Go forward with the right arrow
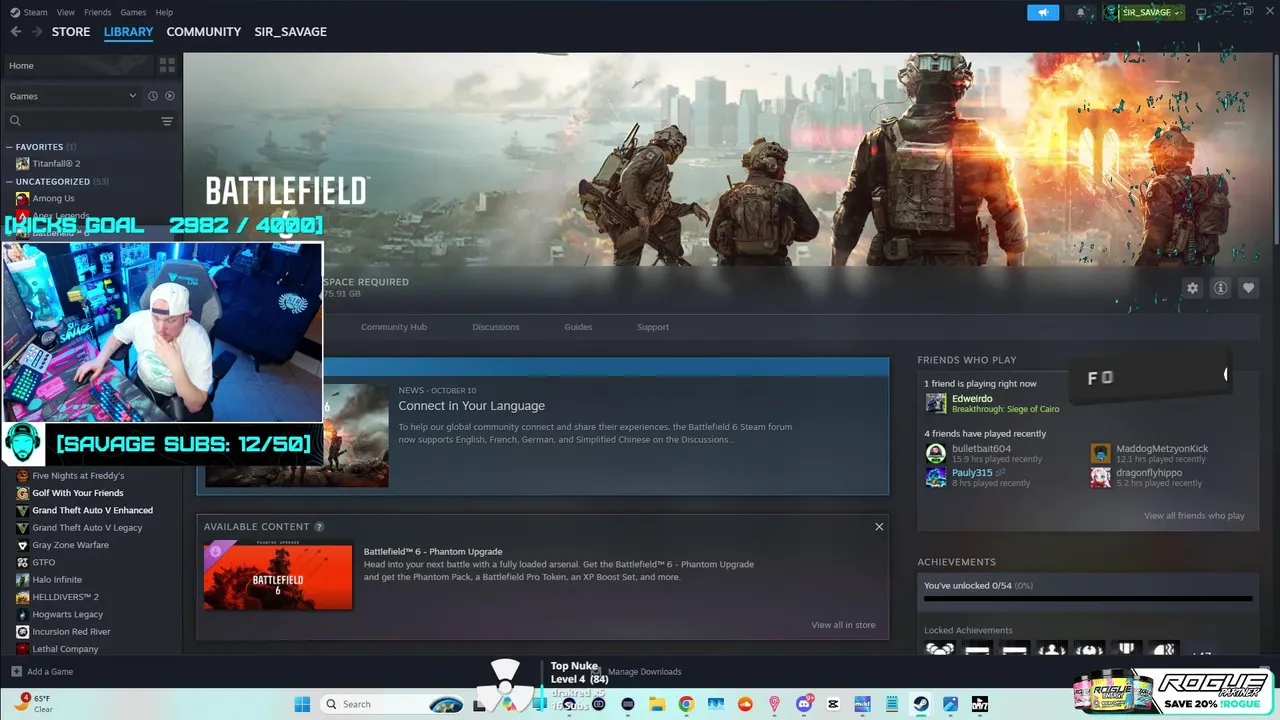The image size is (1280, 720). [37, 32]
